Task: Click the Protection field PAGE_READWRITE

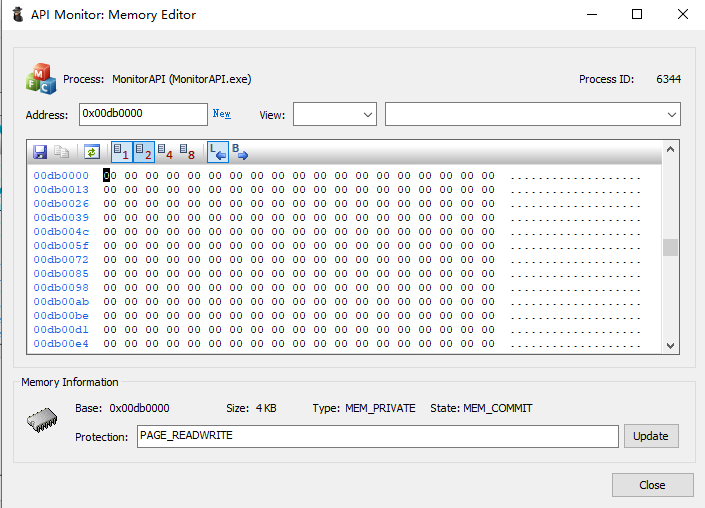Action: (378, 436)
